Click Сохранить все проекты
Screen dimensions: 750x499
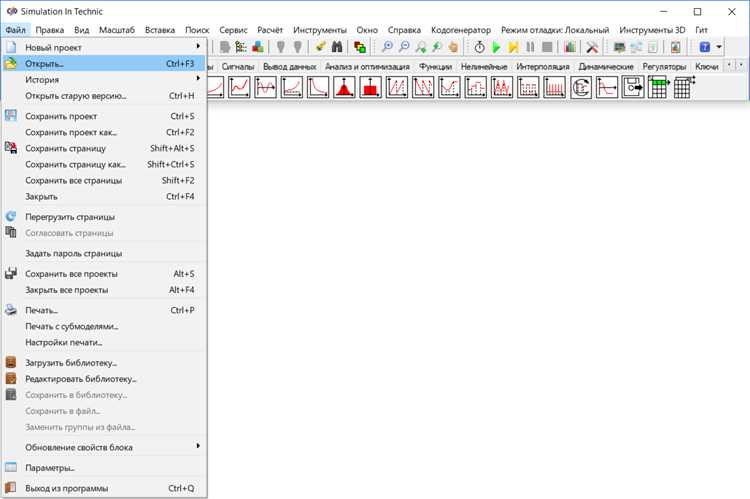pyautogui.click(x=104, y=274)
